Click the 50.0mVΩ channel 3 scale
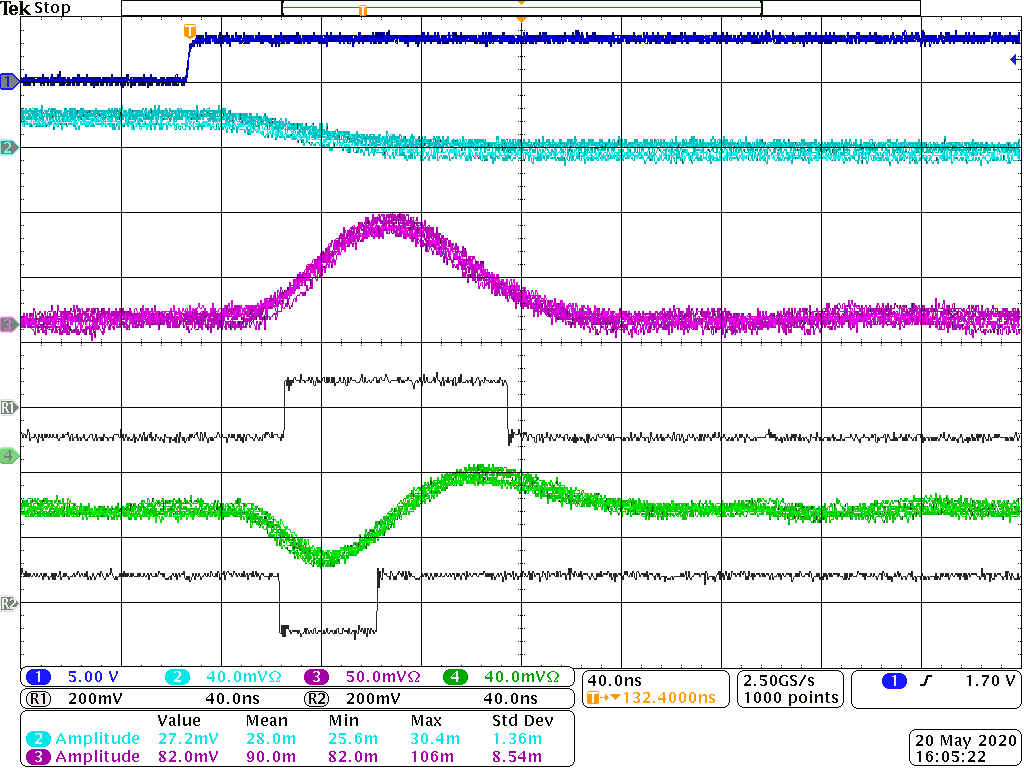Viewport: 1024px width, 768px height. (383, 677)
